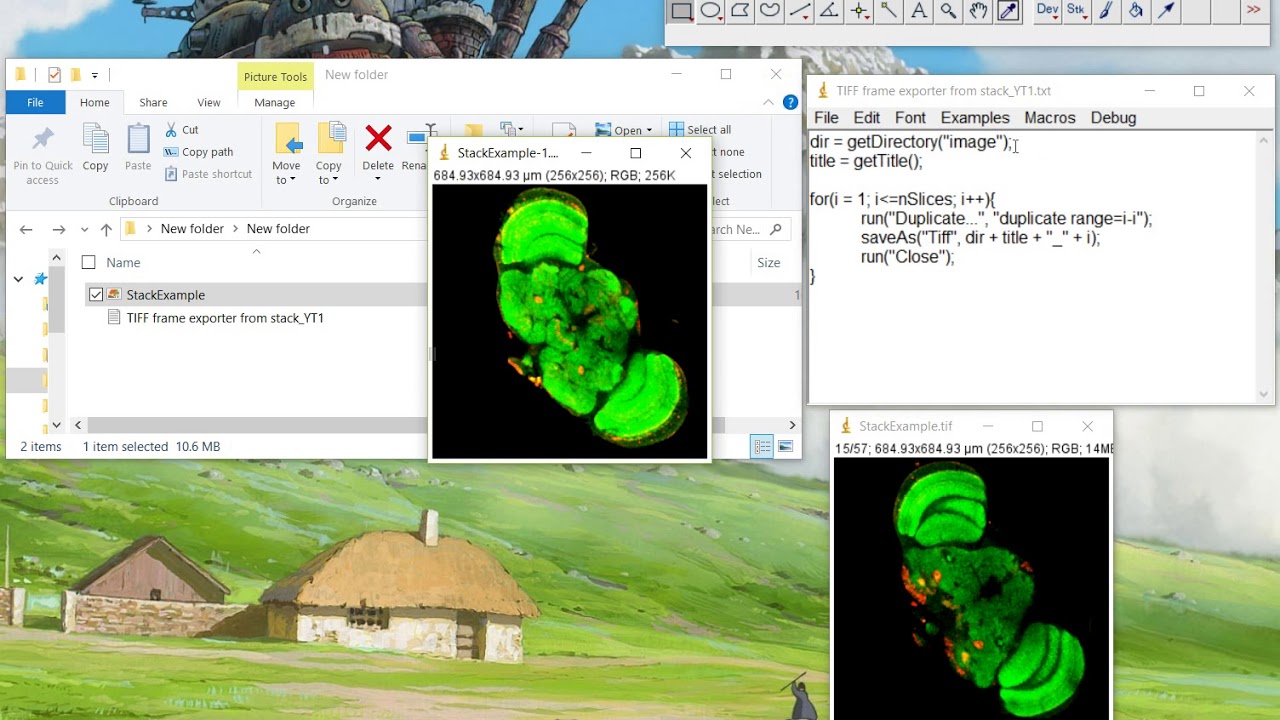The width and height of the screenshot is (1280, 720).
Task: Select the Wand tracing tool
Action: pos(888,11)
